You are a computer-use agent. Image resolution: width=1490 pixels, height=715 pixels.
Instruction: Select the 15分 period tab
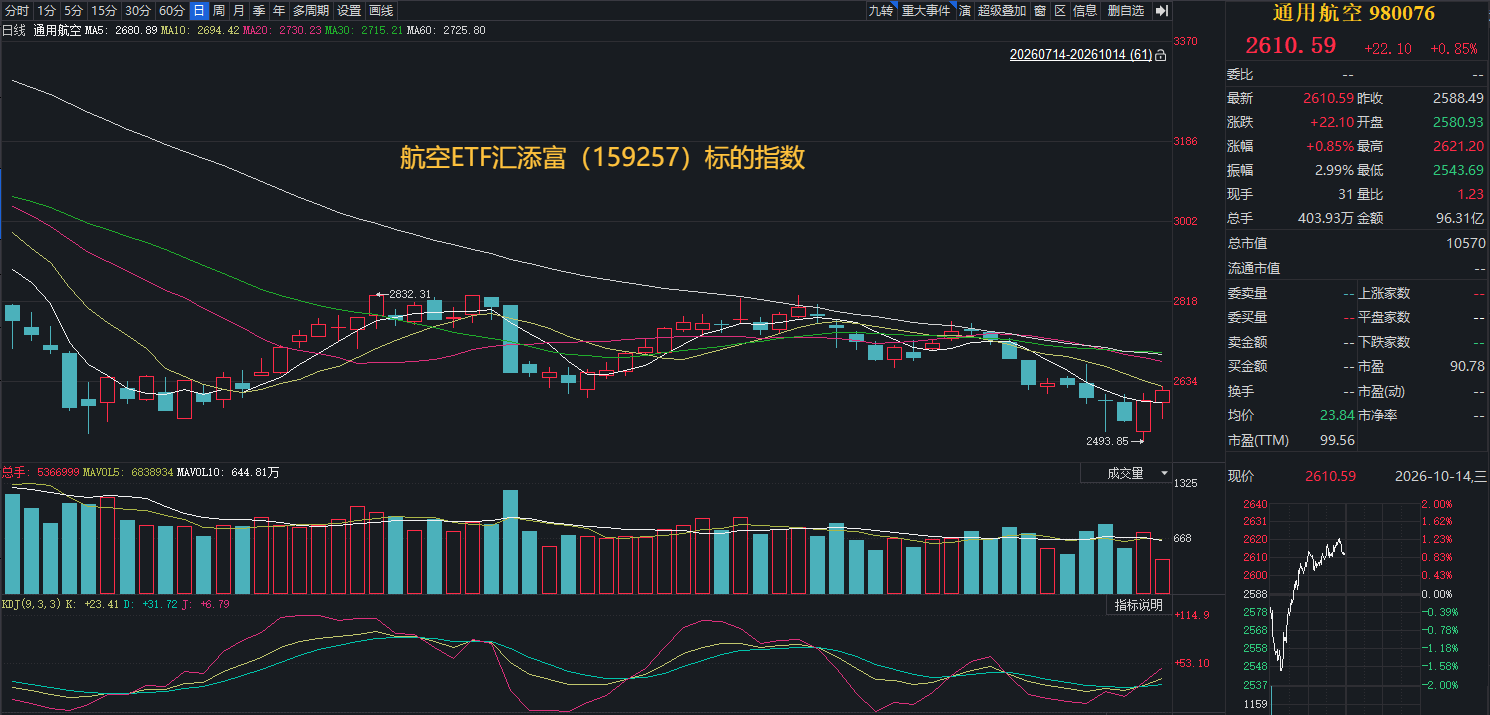(103, 11)
